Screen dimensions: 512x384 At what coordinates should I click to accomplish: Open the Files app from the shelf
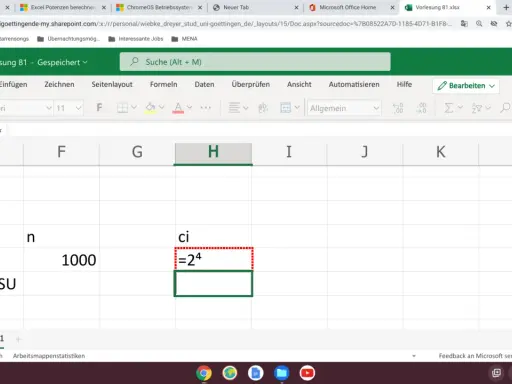click(x=281, y=373)
